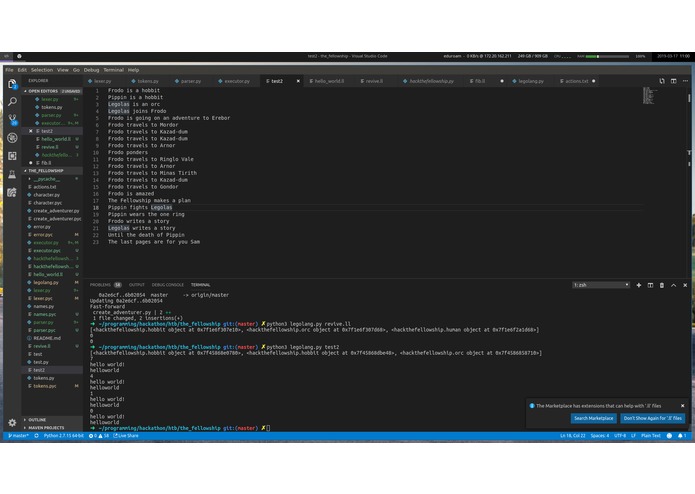Change the LF end of line sequence

coord(633,436)
